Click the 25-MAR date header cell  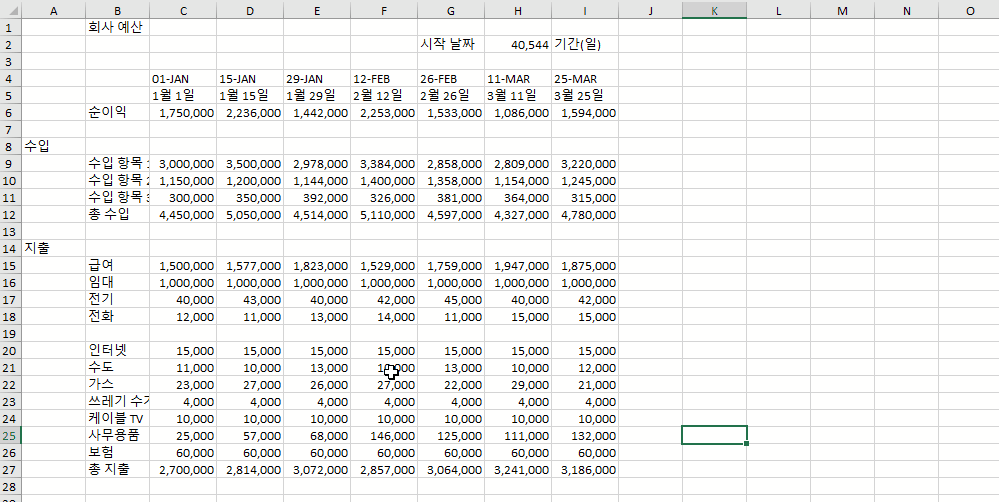coord(585,79)
